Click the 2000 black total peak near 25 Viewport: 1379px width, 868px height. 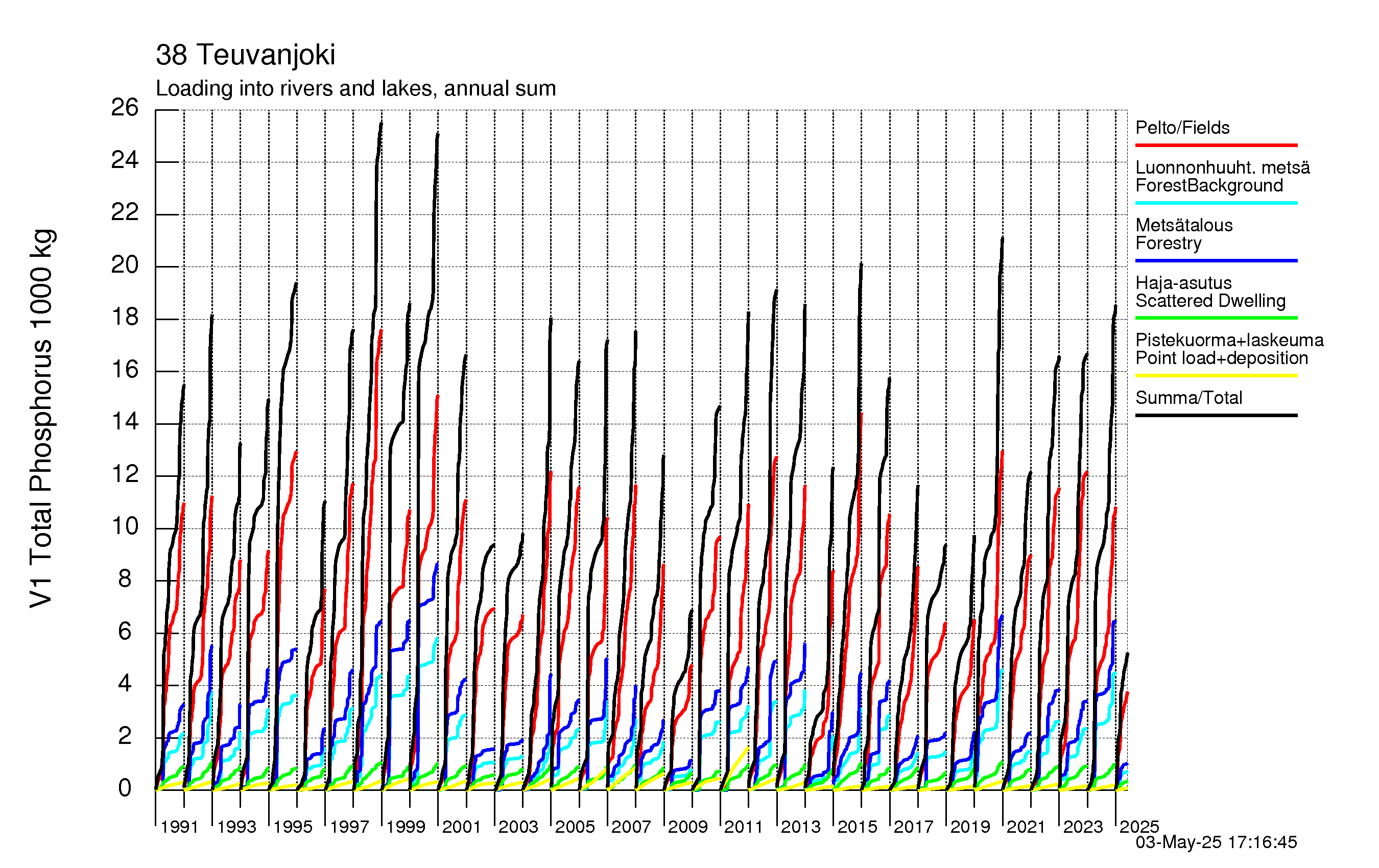coord(438,135)
